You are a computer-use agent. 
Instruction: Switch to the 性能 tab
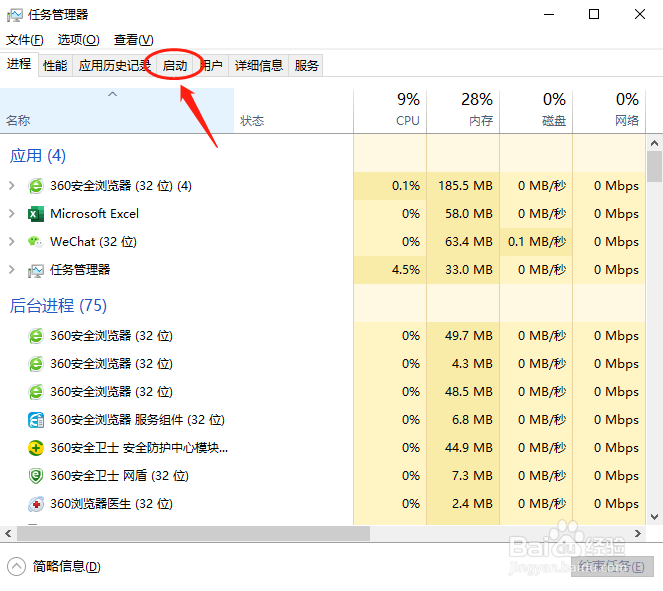click(x=55, y=66)
